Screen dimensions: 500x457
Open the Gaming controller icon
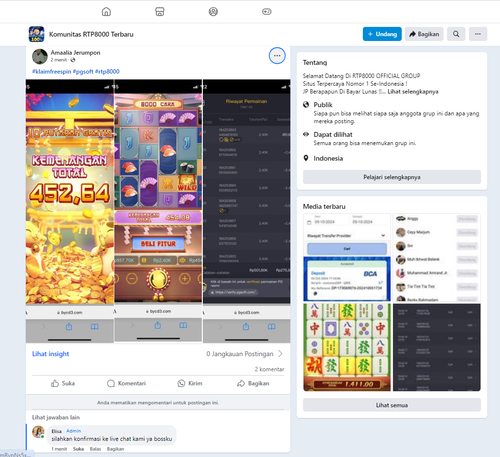tap(267, 12)
